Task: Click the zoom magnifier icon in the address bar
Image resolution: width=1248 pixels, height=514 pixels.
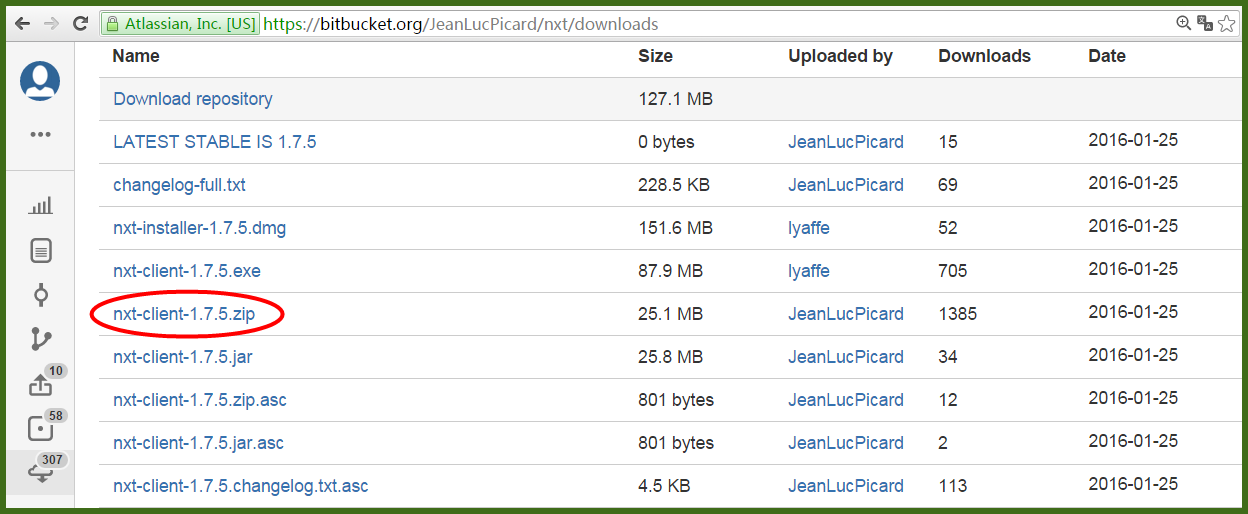Action: point(1183,24)
